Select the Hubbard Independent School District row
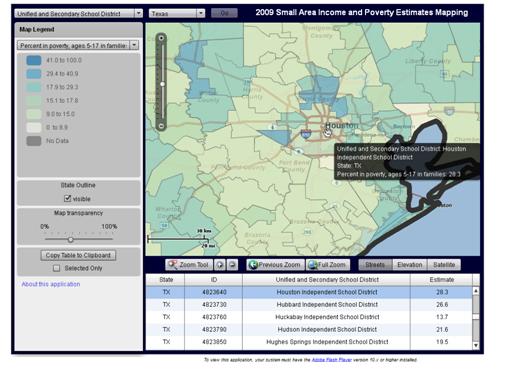This screenshot has width=511, height=371. pos(309,304)
